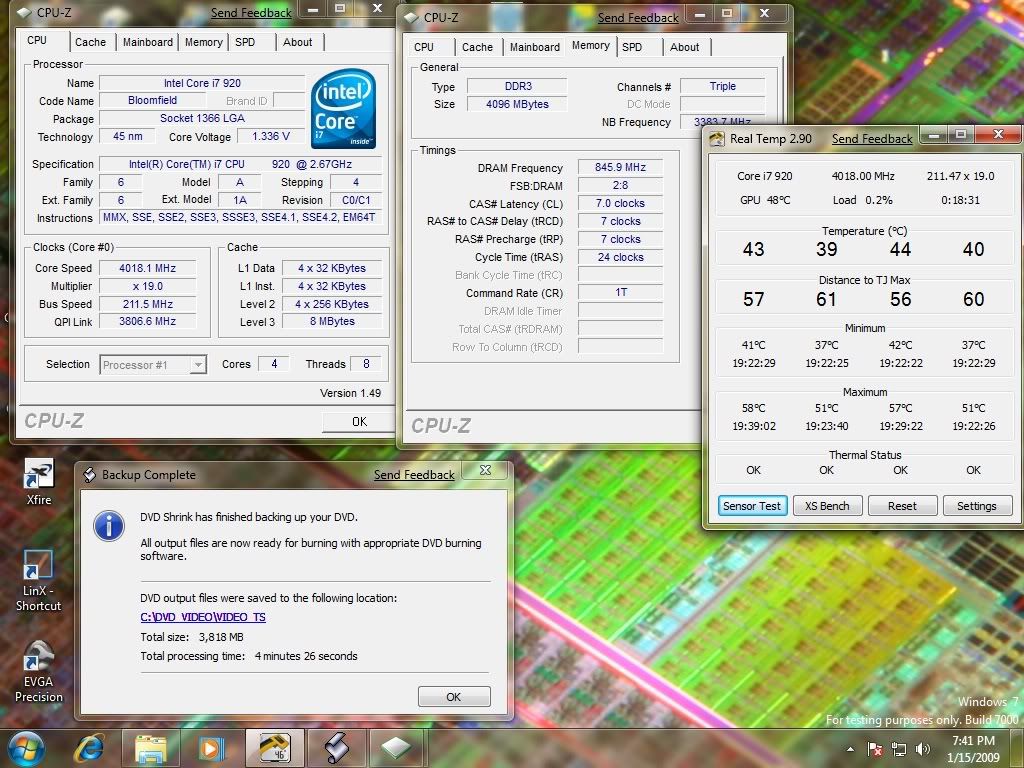This screenshot has width=1024, height=768.
Task: Click Send Feedback in CPU-Z memory window
Action: point(638,18)
